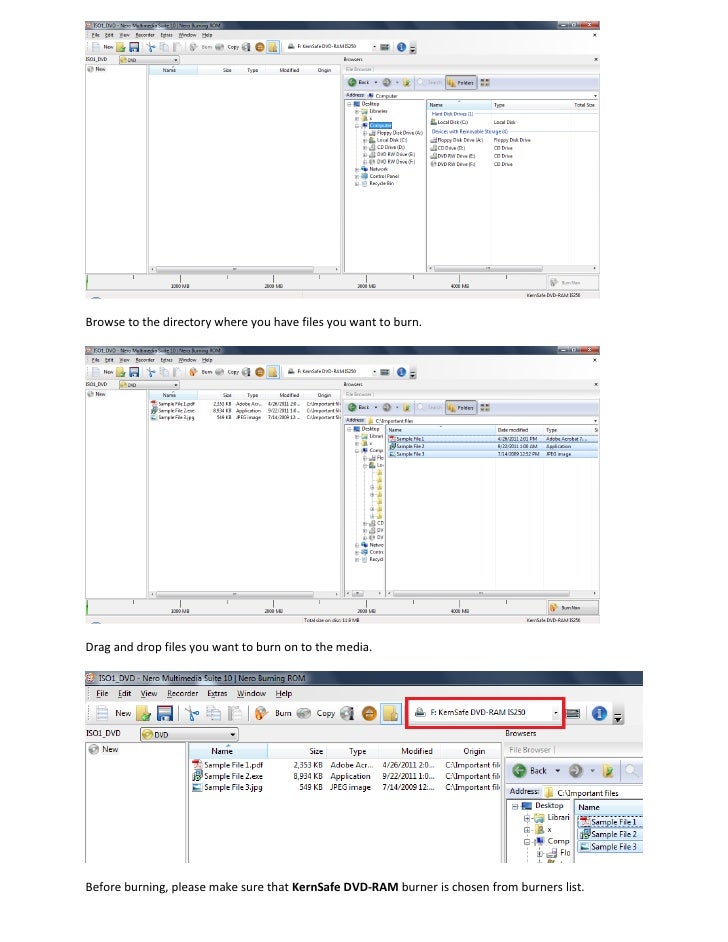Sort by the Origin column in enlarged screenshot

(x=473, y=751)
